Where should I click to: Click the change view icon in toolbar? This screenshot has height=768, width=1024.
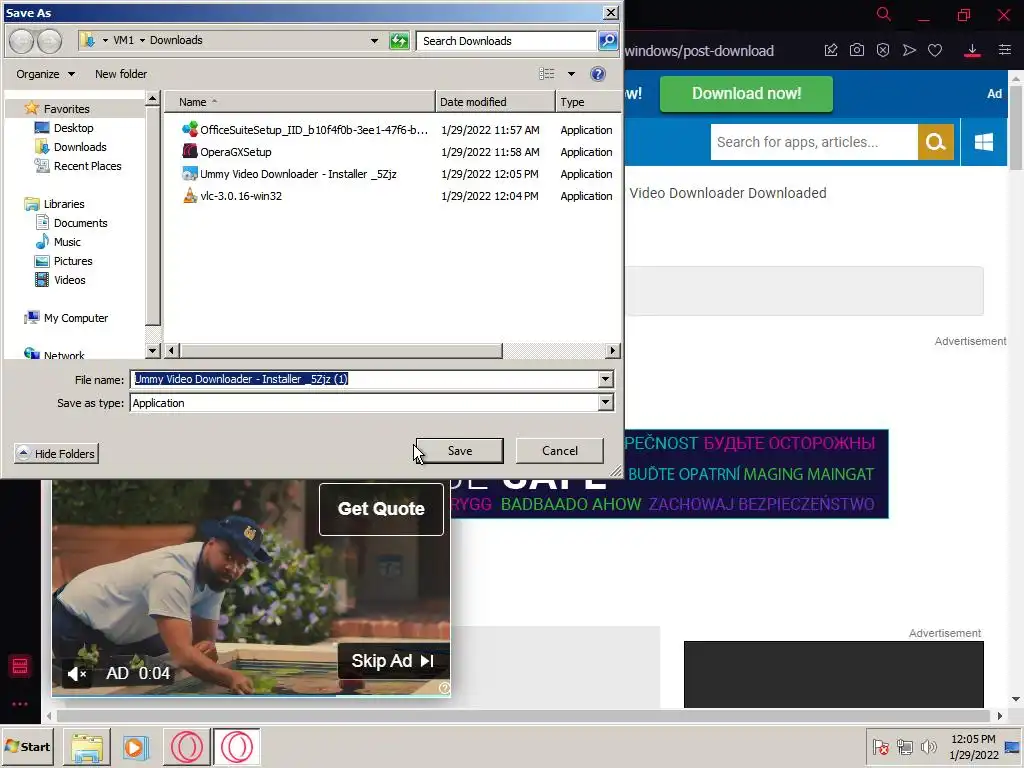tap(547, 74)
